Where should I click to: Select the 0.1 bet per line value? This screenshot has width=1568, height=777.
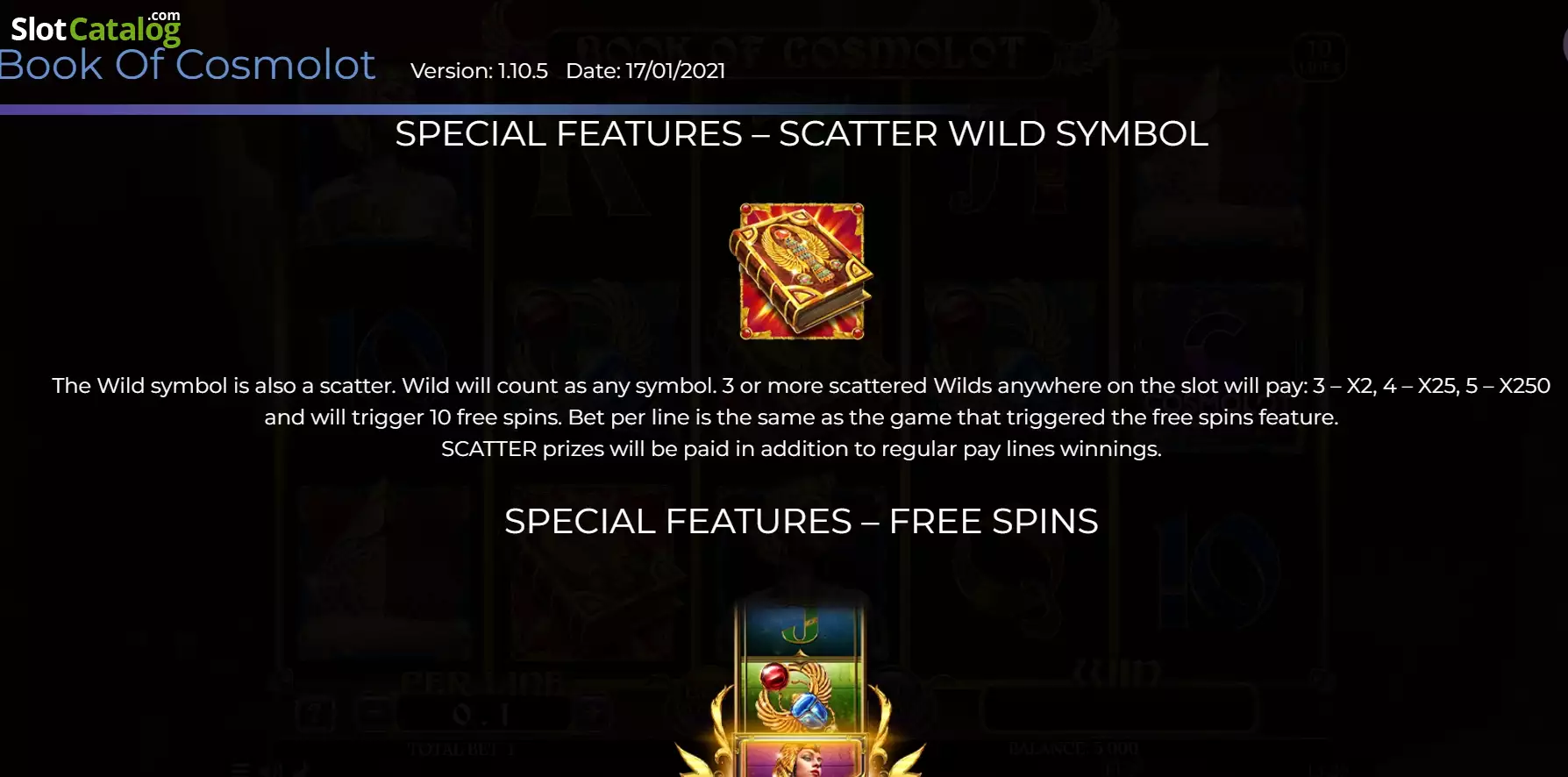(x=481, y=715)
